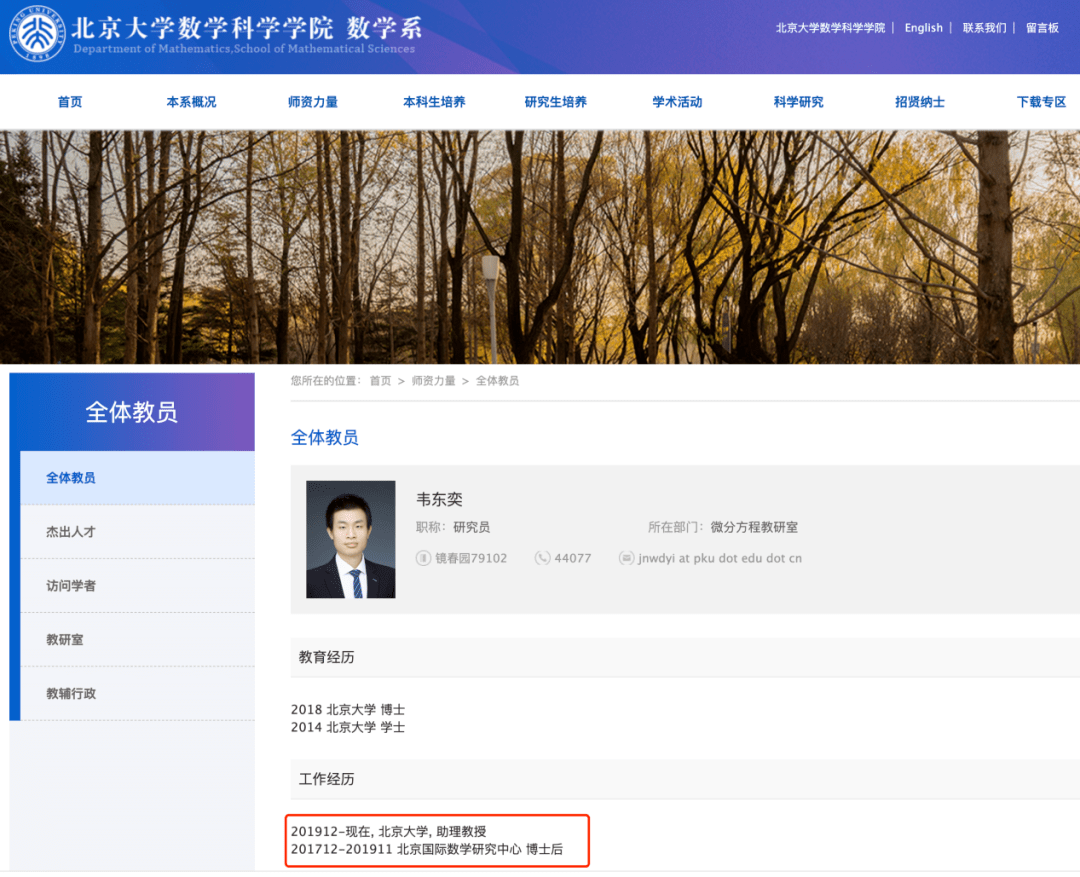Click the Peking University logo emblem
The width and height of the screenshot is (1080, 877).
click(x=36, y=35)
